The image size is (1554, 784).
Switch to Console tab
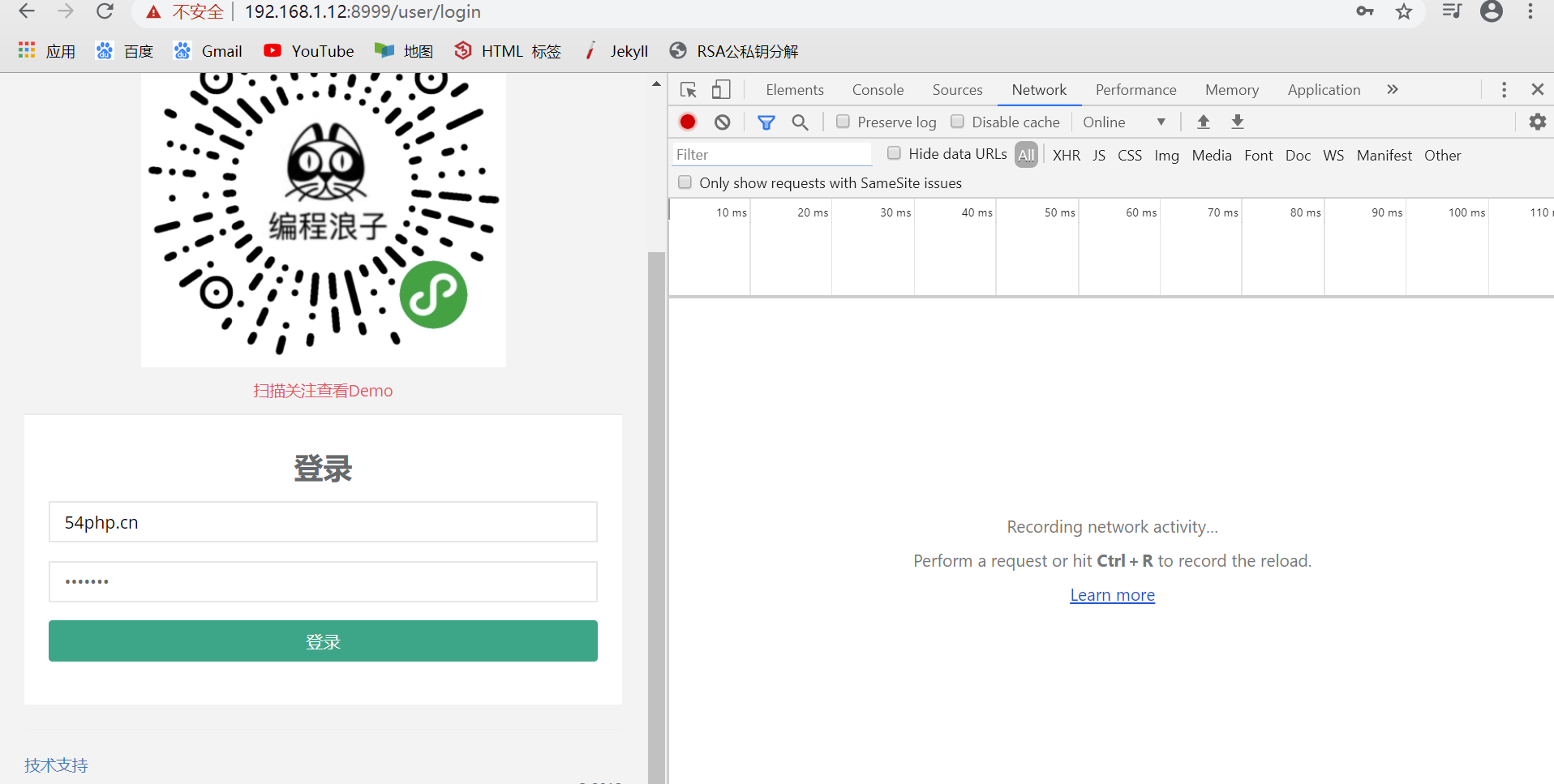(x=878, y=90)
